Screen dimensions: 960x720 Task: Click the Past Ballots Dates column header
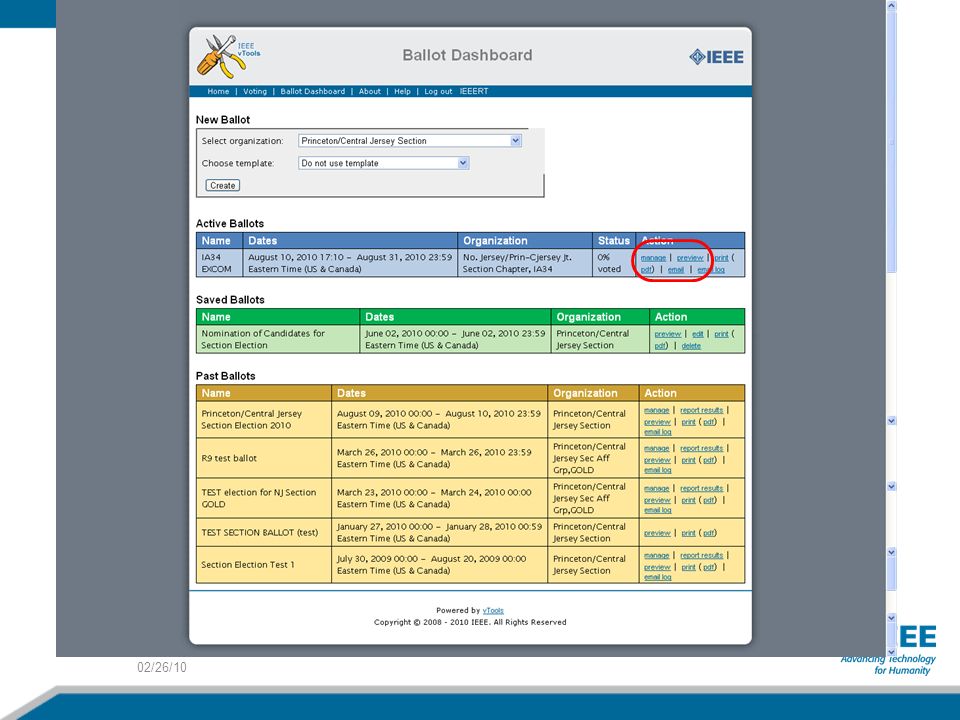[x=440, y=393]
